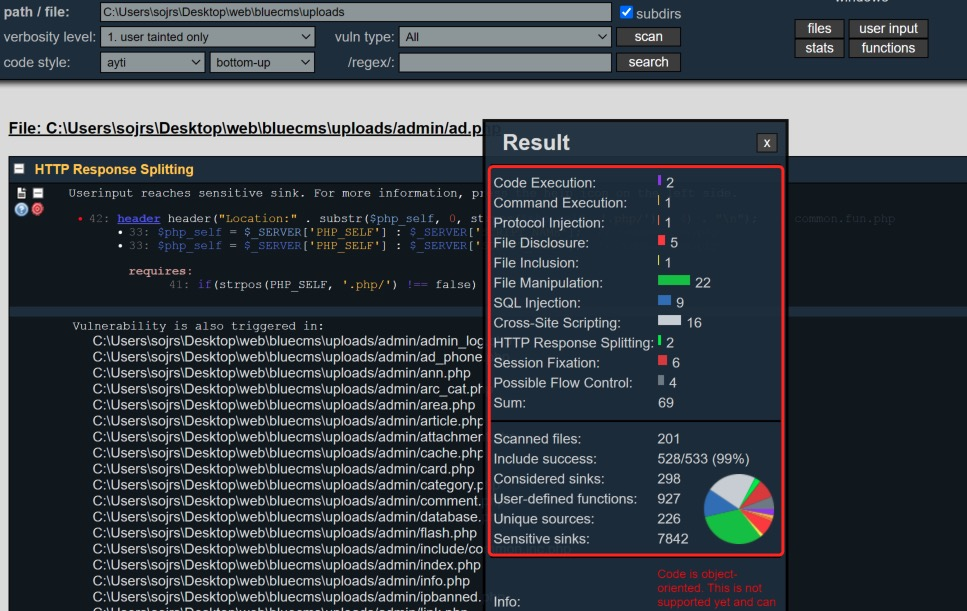Click the Sum value 69
Image resolution: width=967 pixels, height=611 pixels.
click(x=665, y=403)
